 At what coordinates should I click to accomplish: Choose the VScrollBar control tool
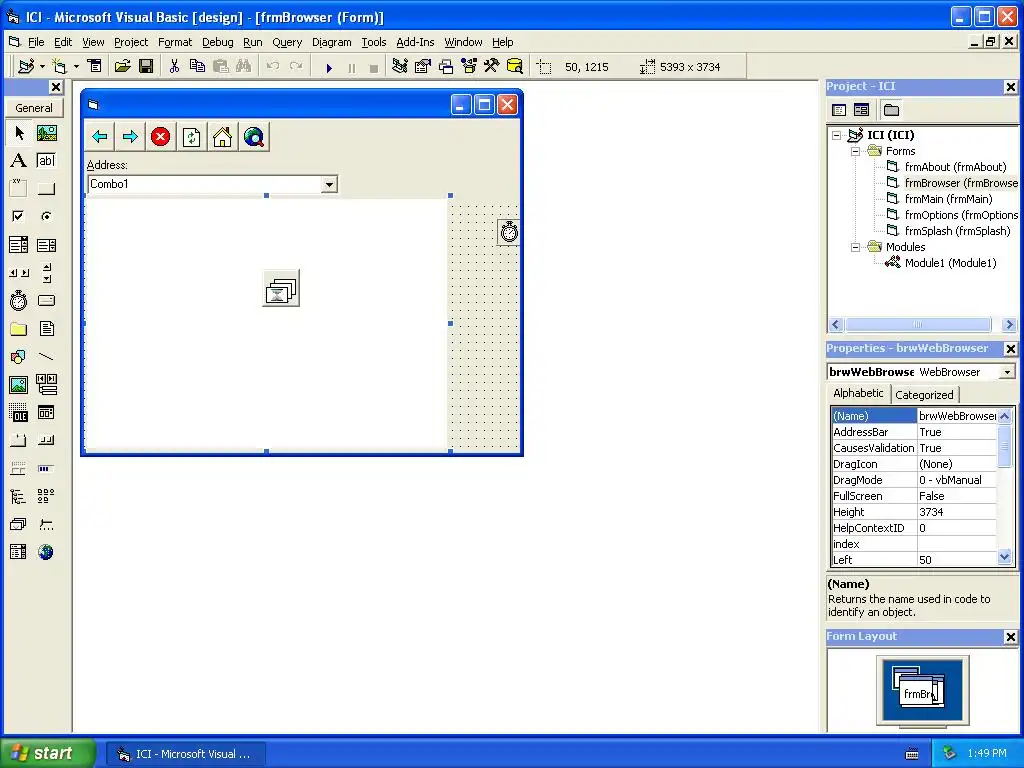coord(46,273)
